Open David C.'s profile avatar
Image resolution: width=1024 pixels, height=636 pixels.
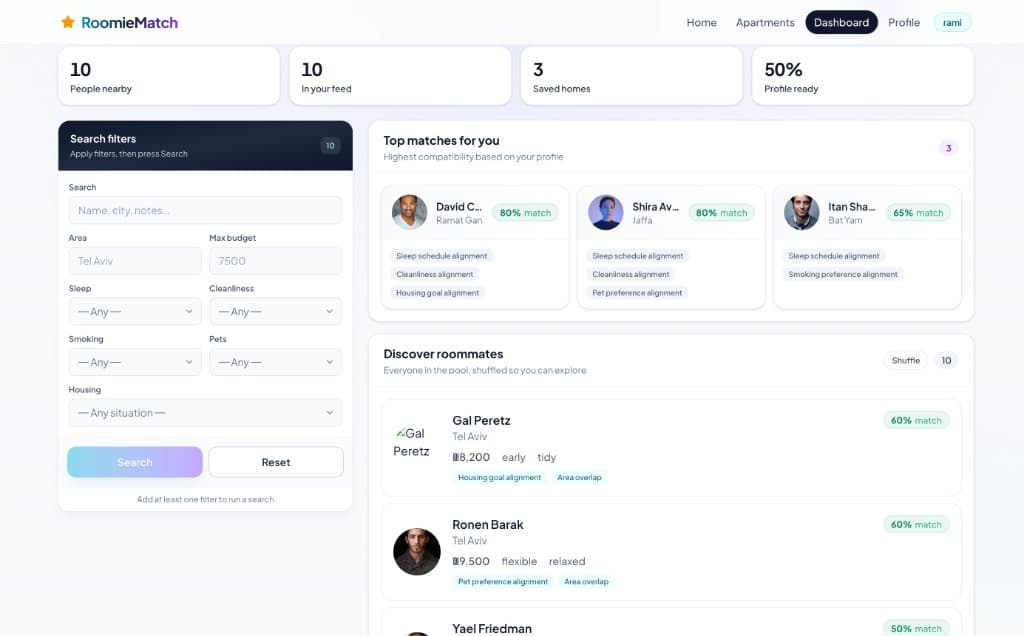point(409,212)
